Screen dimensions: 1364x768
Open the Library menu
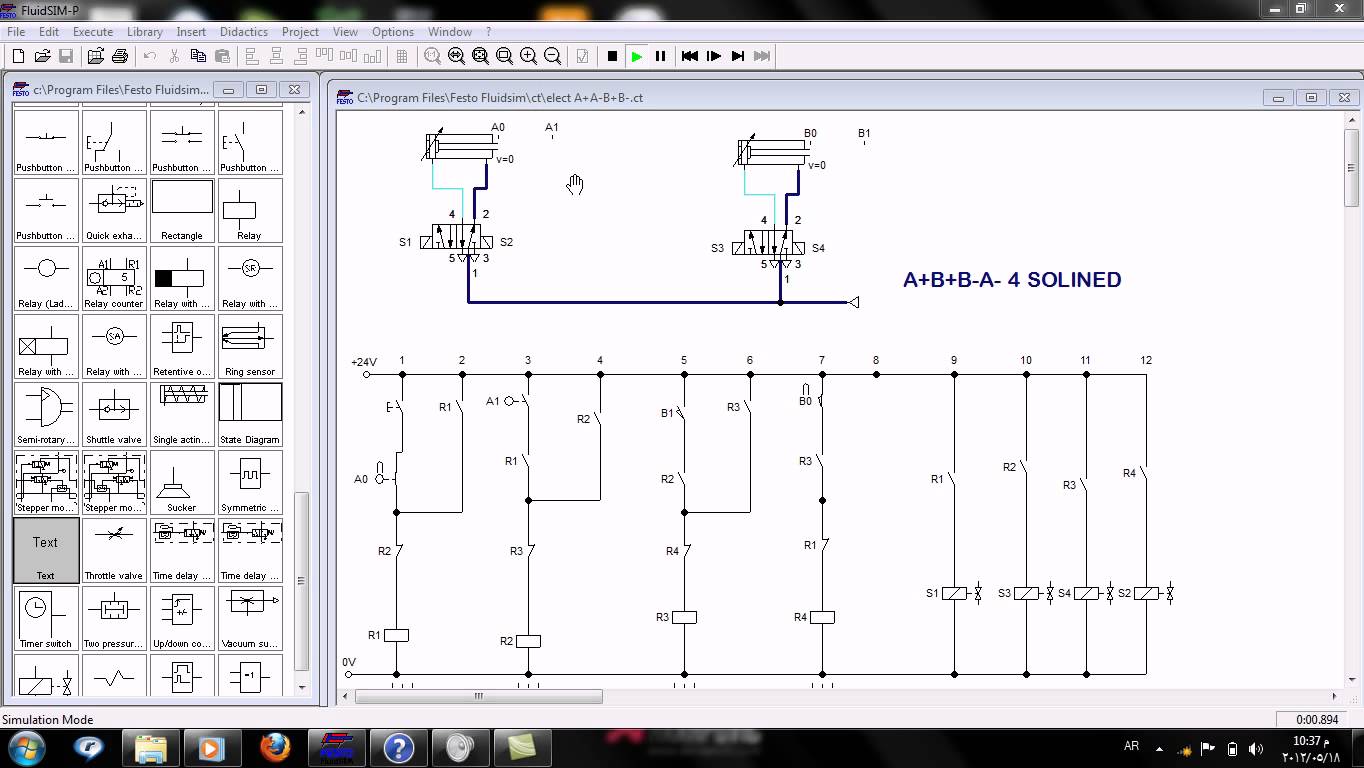click(x=145, y=32)
